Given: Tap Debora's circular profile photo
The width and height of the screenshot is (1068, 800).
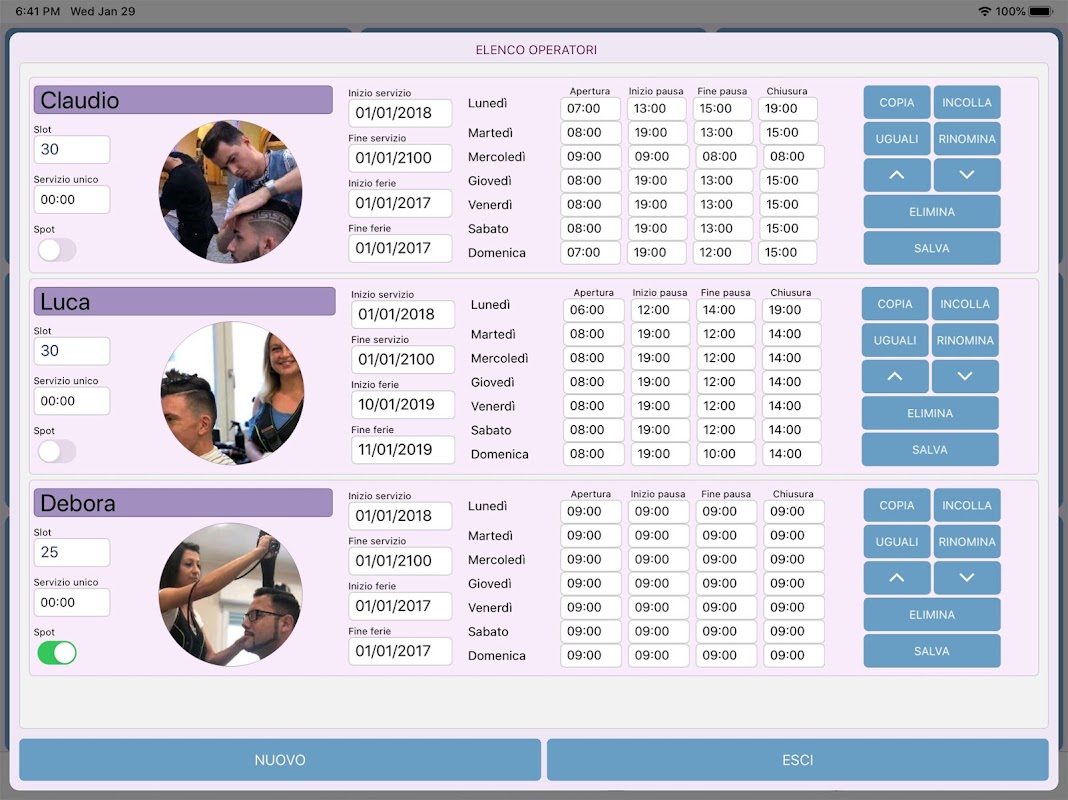Looking at the screenshot, I should coord(230,594).
